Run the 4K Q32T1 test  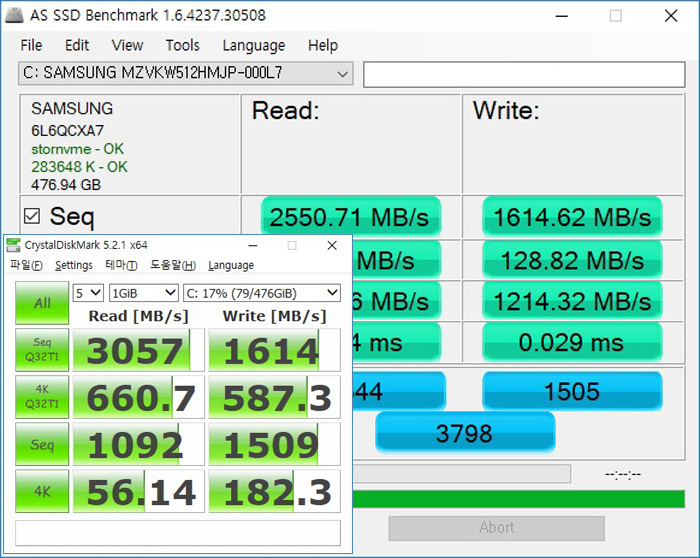(x=42, y=397)
